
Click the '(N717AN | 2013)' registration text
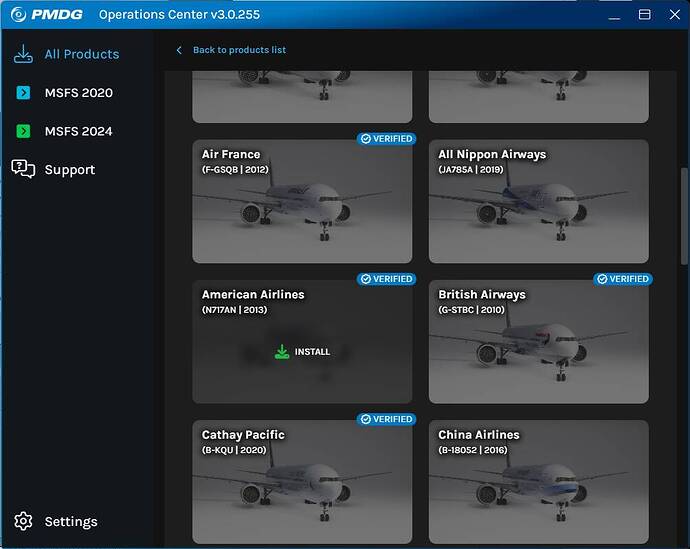point(235,310)
